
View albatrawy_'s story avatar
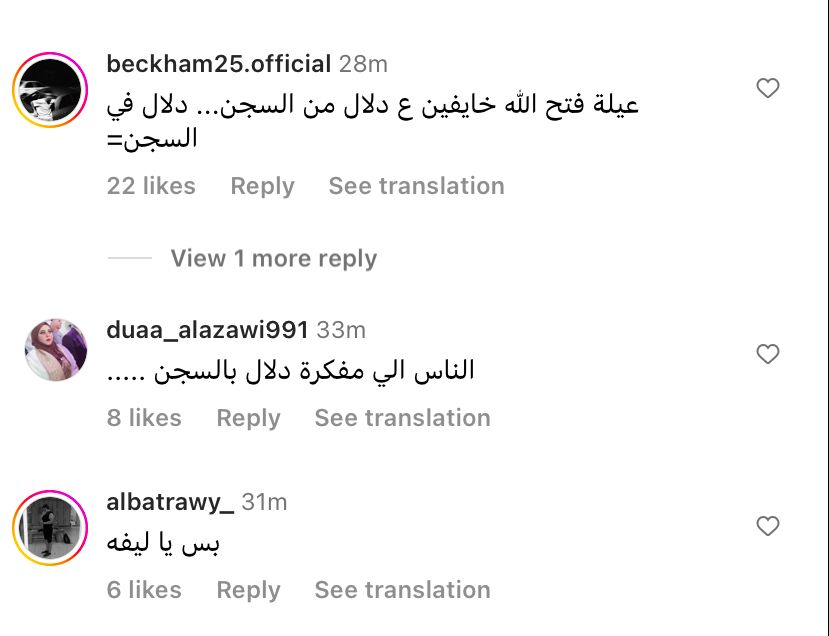[x=50, y=527]
